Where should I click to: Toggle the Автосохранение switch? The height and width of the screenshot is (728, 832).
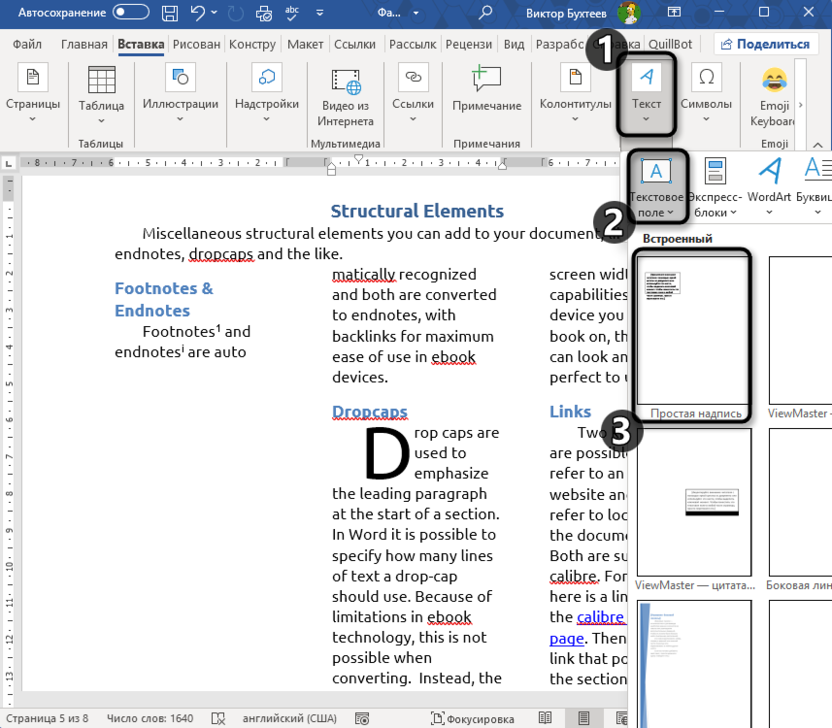tap(131, 13)
